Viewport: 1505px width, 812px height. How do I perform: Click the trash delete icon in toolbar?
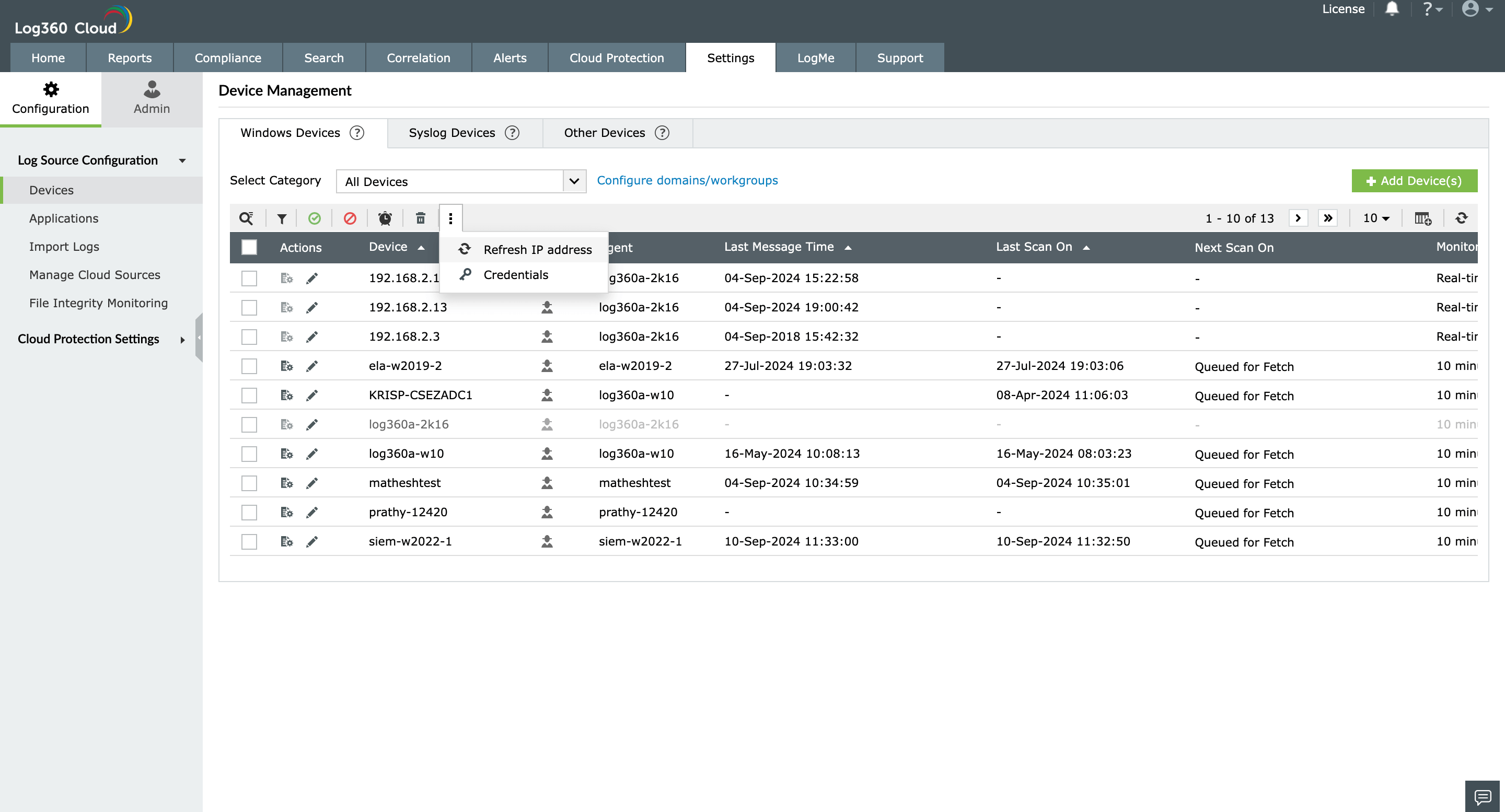tap(420, 218)
